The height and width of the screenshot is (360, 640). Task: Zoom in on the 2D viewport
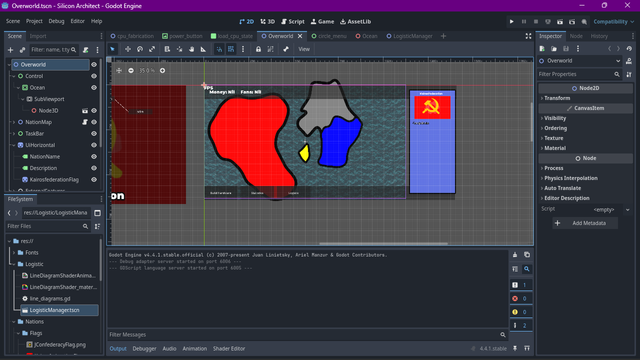pyautogui.click(x=162, y=71)
